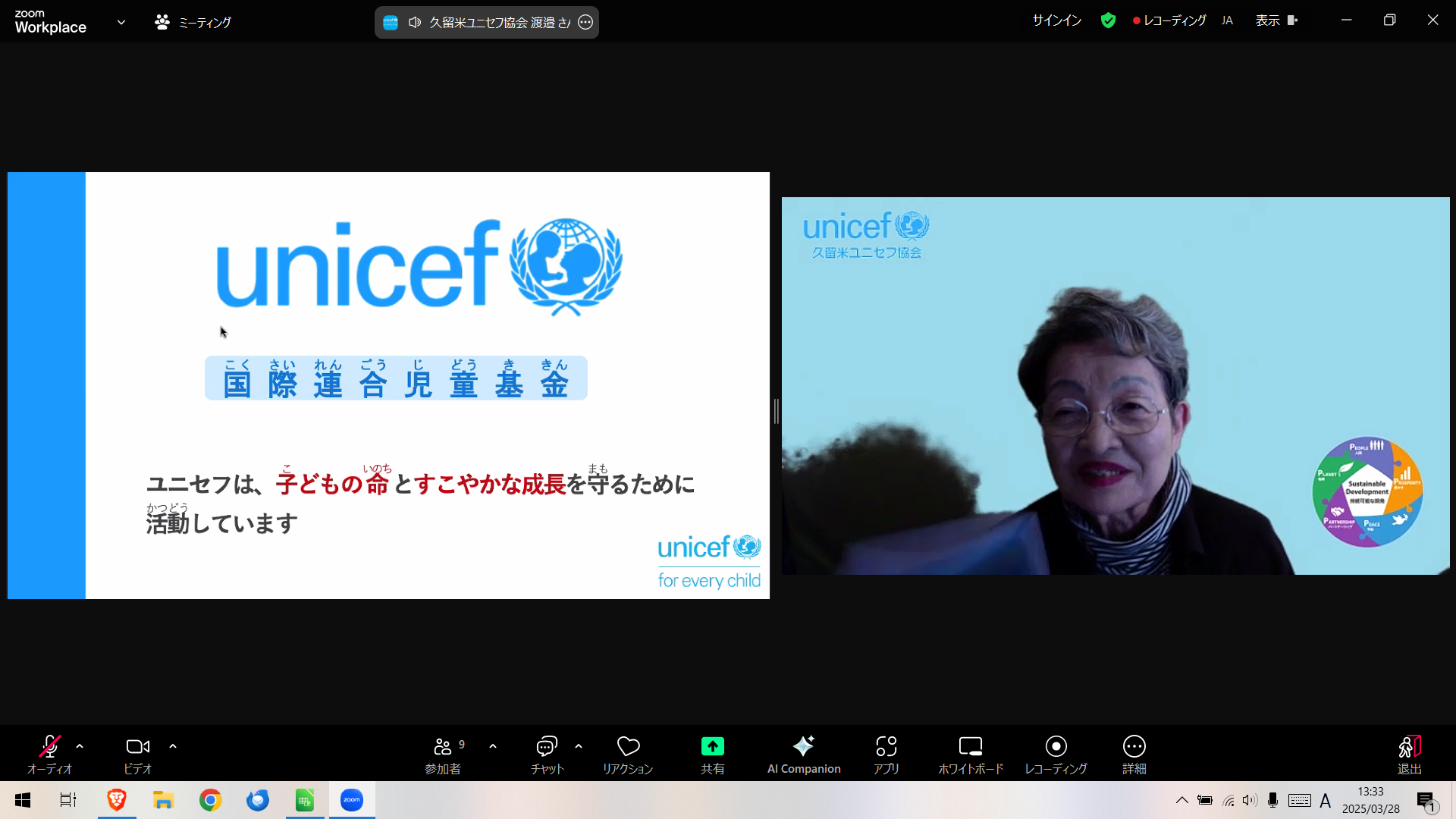The height and width of the screenshot is (819, 1456).
Task: Click the ミーティング tab at the top
Action: [193, 23]
